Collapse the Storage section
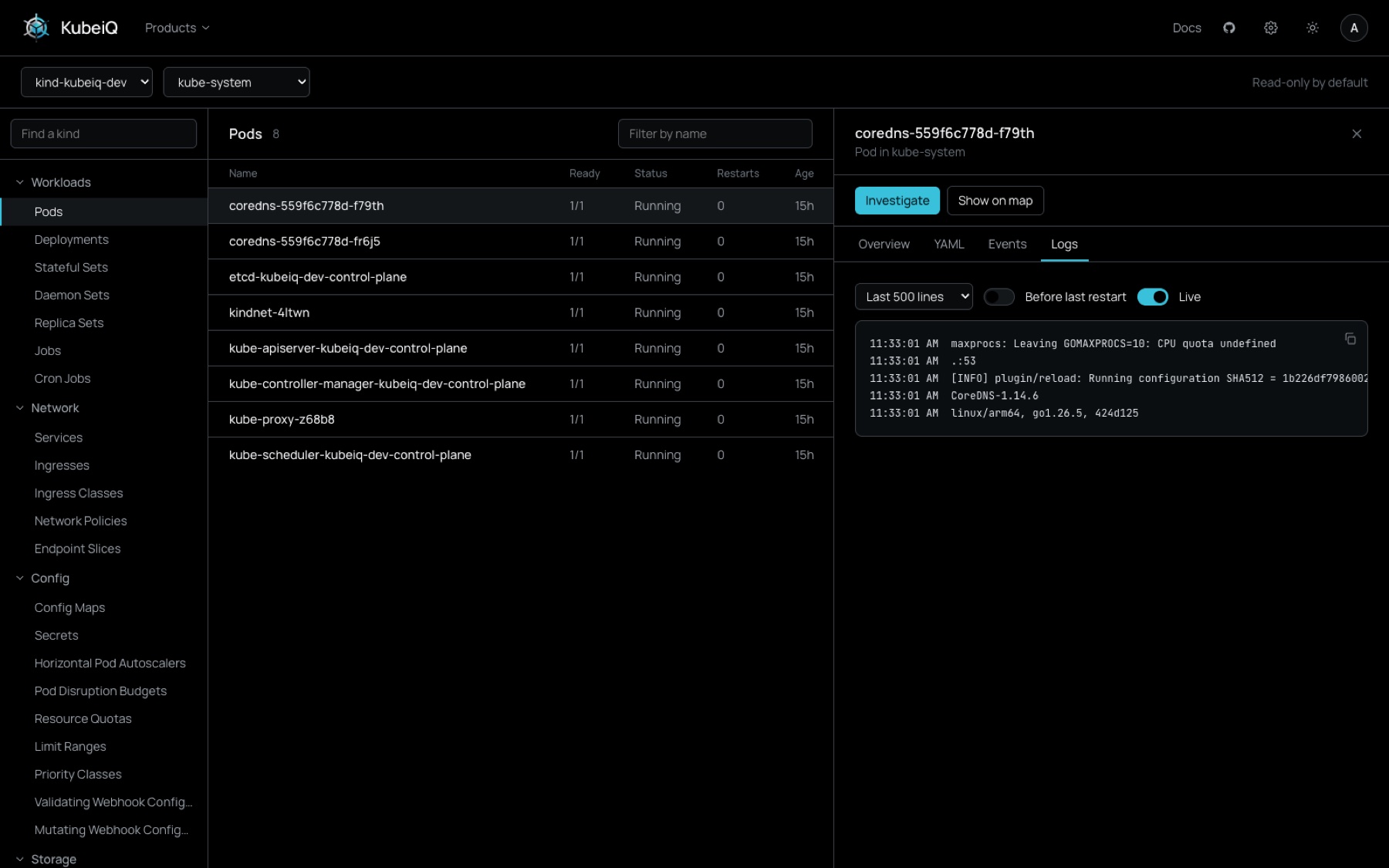Viewport: 1389px width, 868px height. (x=46, y=859)
